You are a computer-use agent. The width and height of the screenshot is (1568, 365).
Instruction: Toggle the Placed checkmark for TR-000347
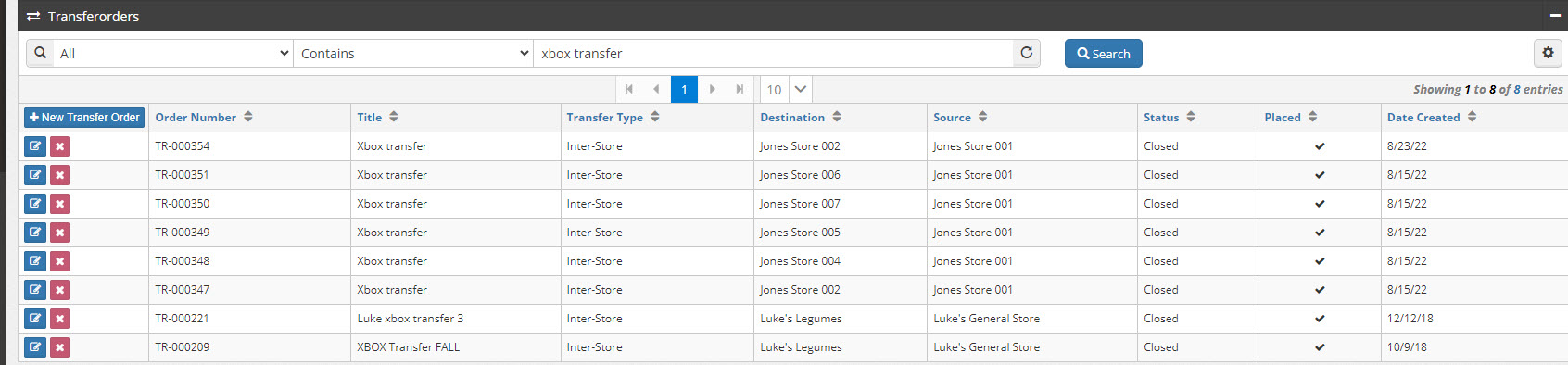(1320, 290)
